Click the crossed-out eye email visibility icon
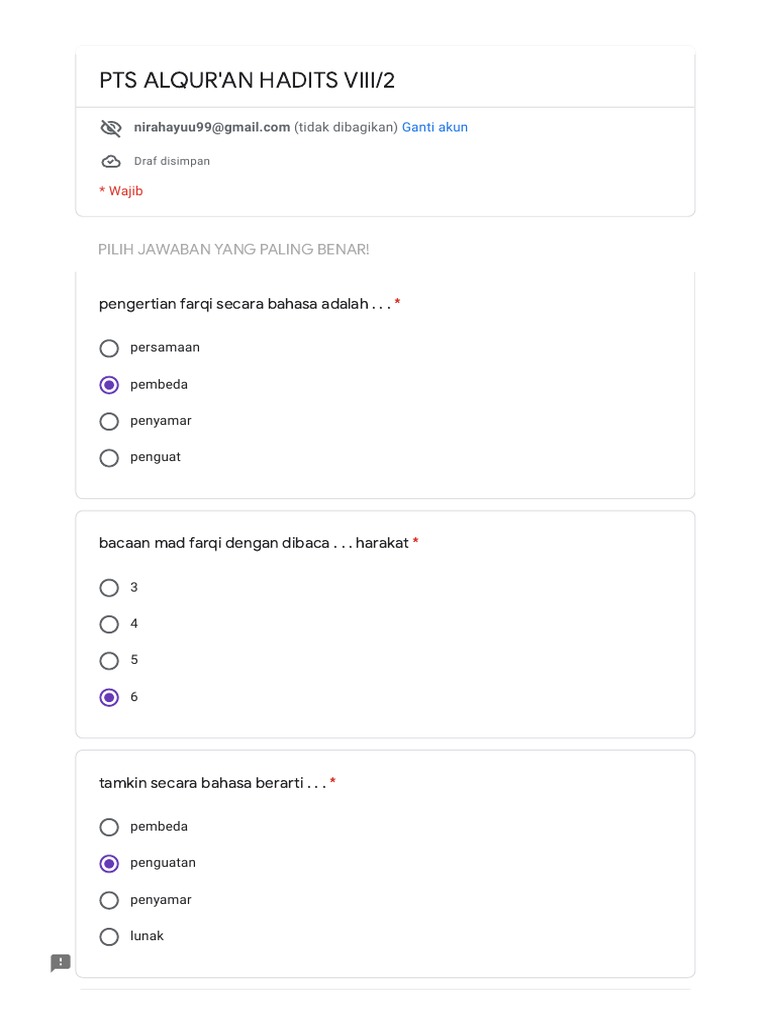768x1024 pixels. pos(111,128)
